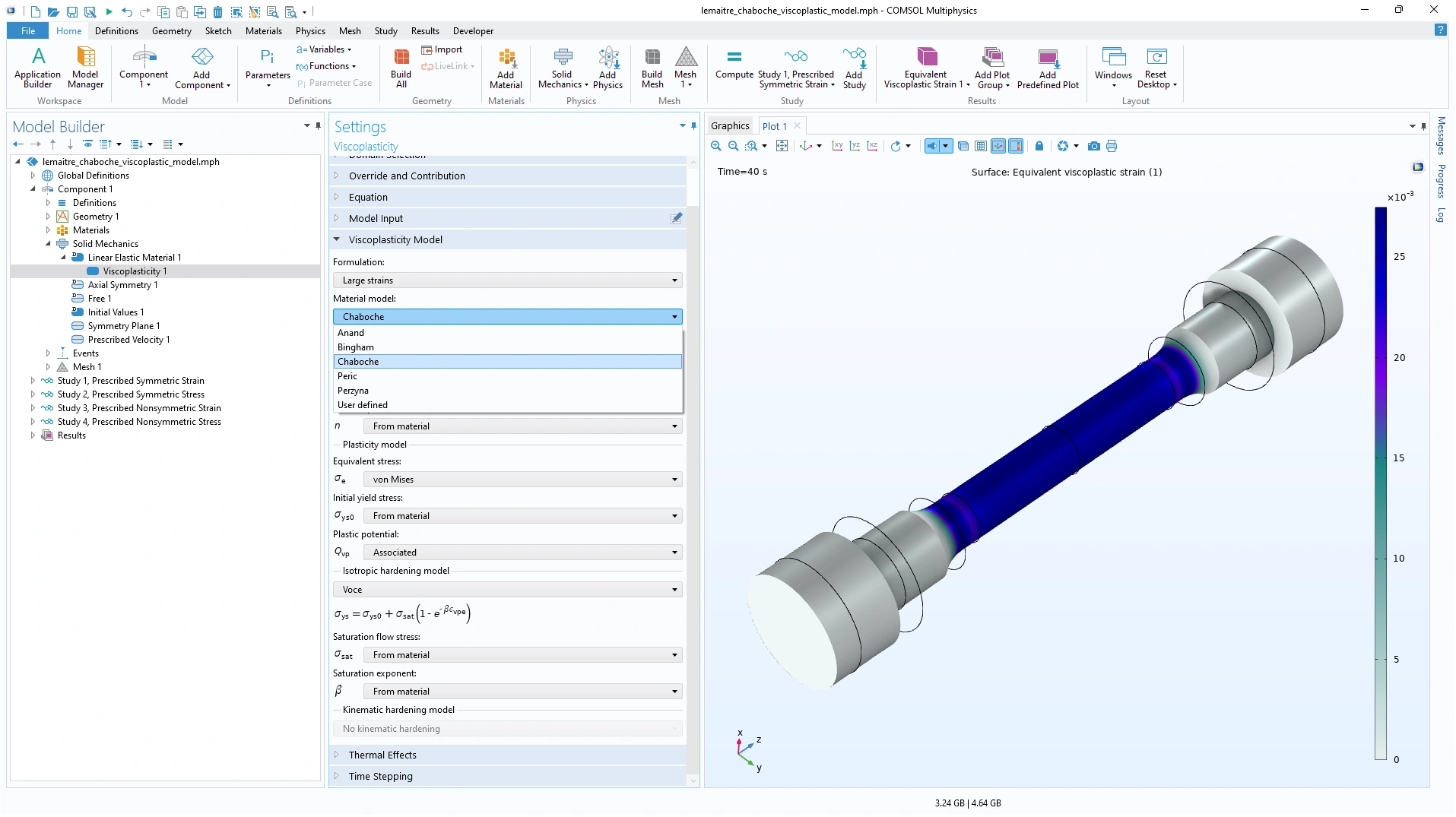Image resolution: width=1456 pixels, height=817 pixels.
Task: Click the camera image snapshot icon
Action: point(1093,147)
